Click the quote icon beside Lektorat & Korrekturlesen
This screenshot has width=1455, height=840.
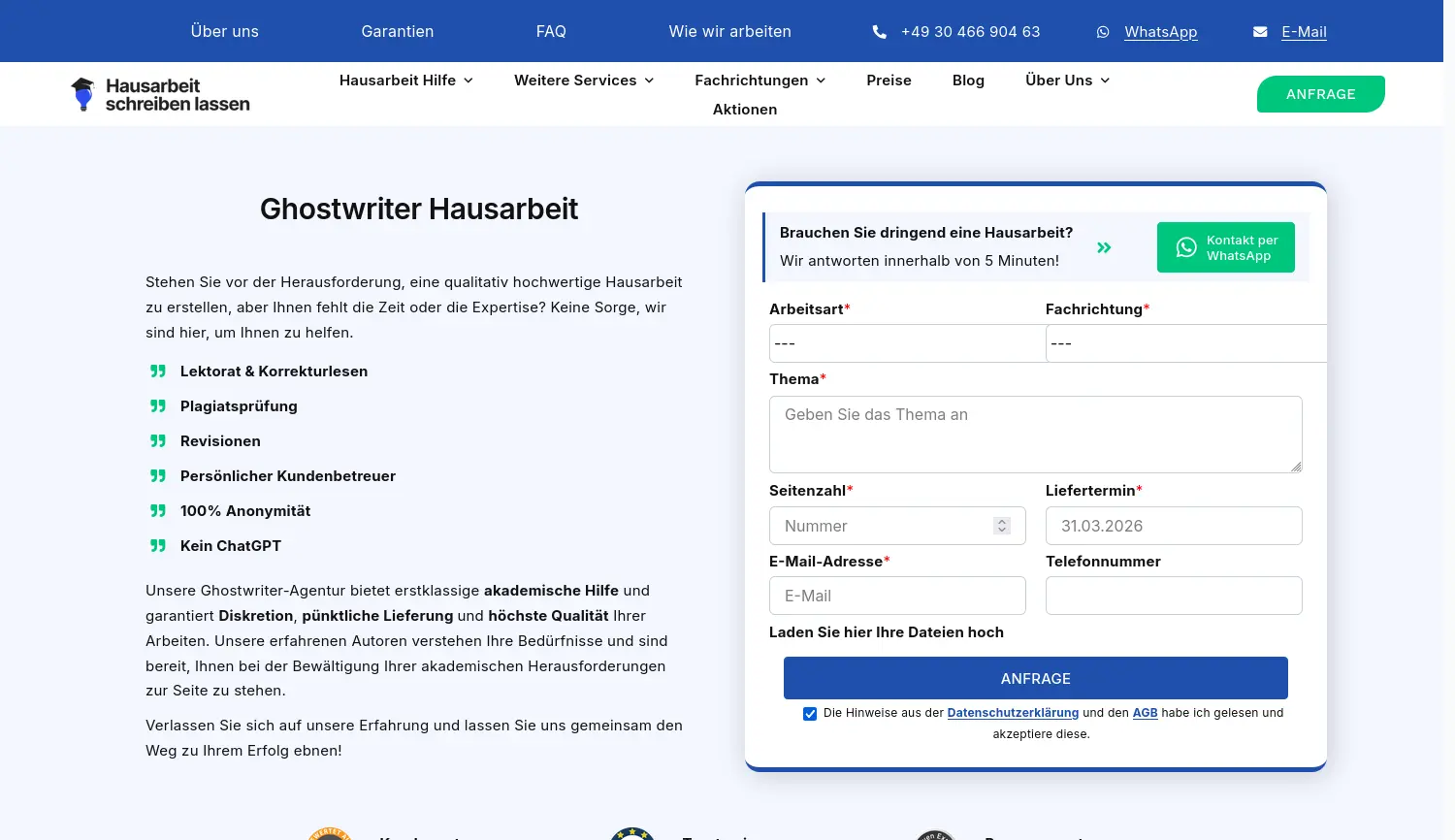coord(157,371)
